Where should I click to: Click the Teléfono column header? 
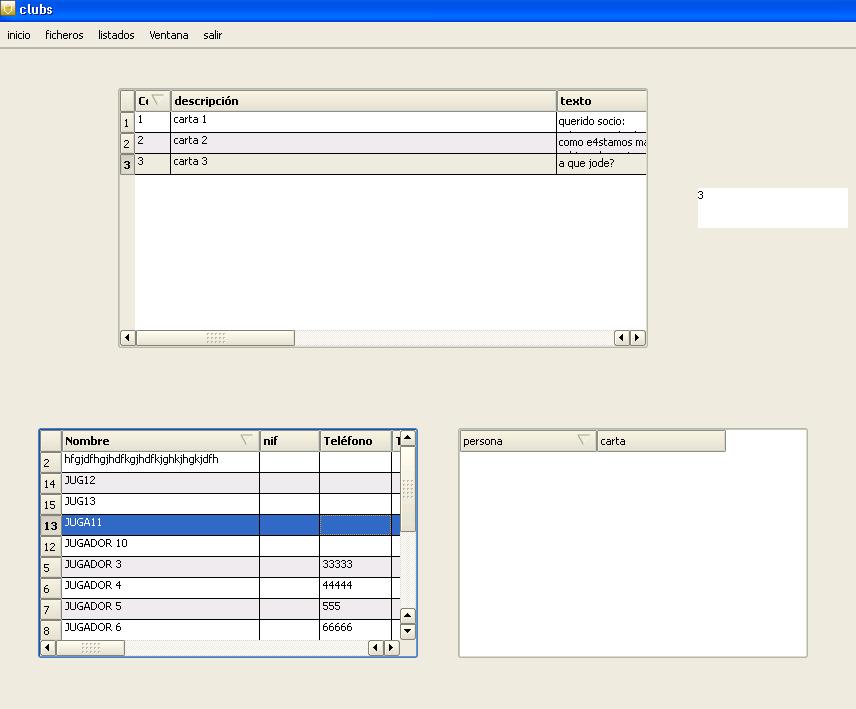[x=355, y=441]
